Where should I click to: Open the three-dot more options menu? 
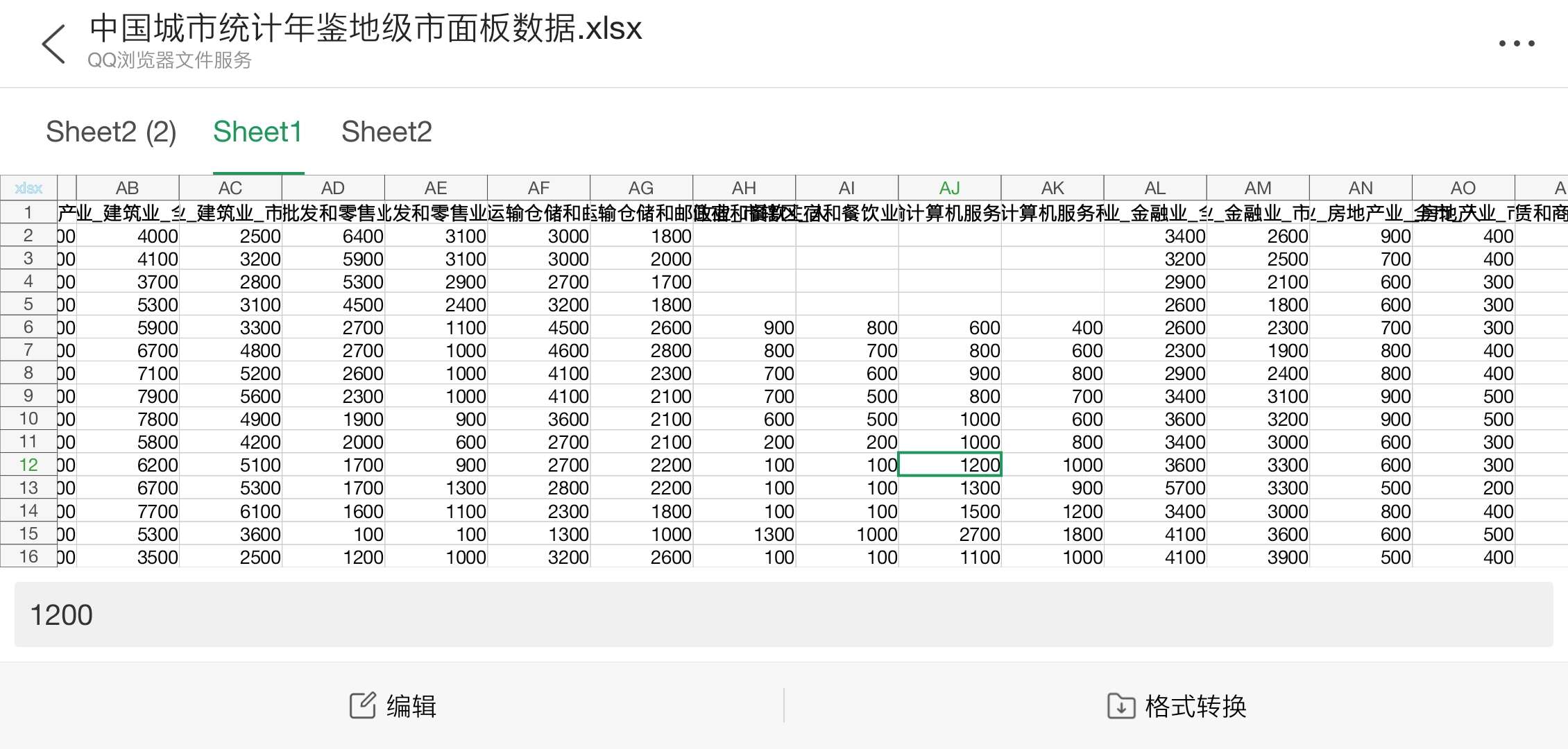(1516, 44)
